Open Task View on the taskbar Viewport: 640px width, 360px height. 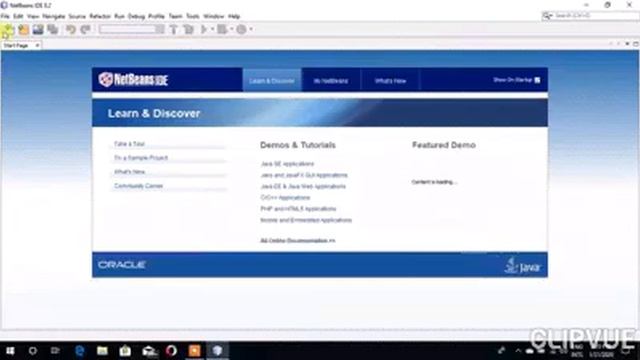[55, 351]
